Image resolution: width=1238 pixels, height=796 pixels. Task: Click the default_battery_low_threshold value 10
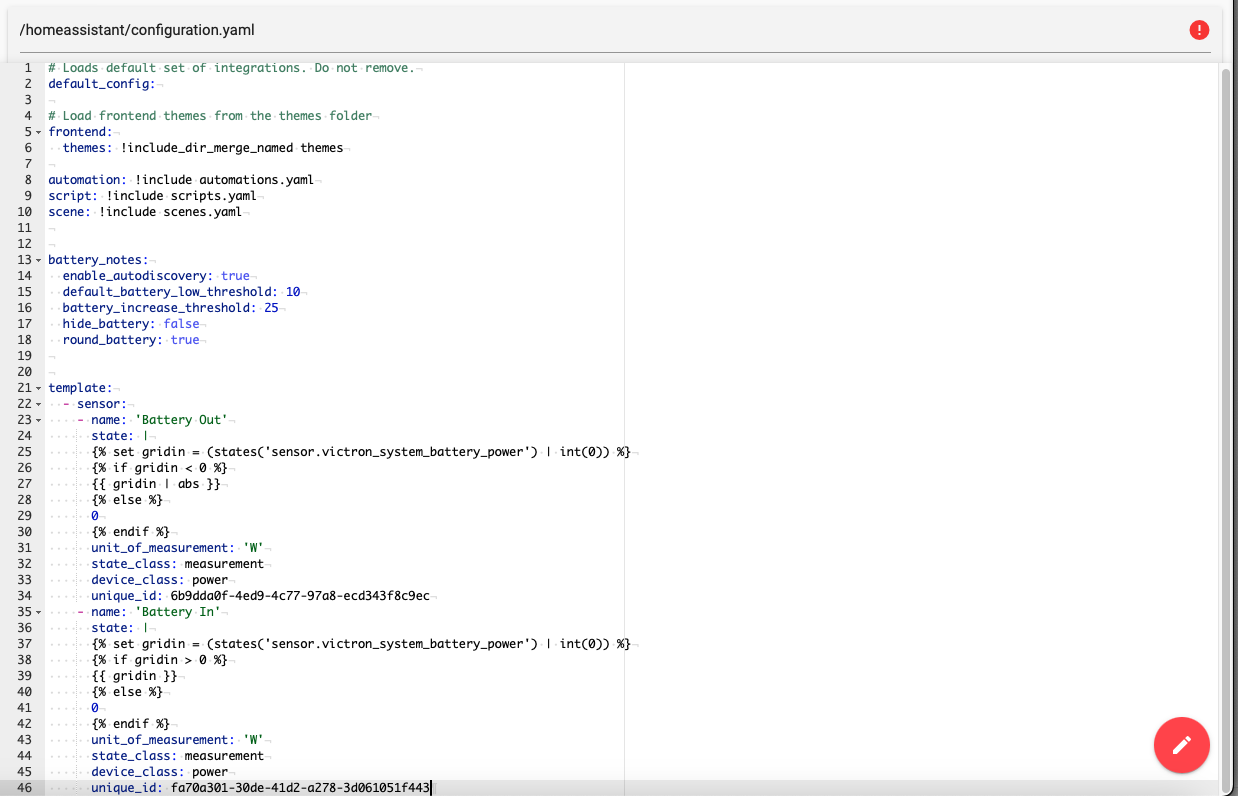(293, 292)
